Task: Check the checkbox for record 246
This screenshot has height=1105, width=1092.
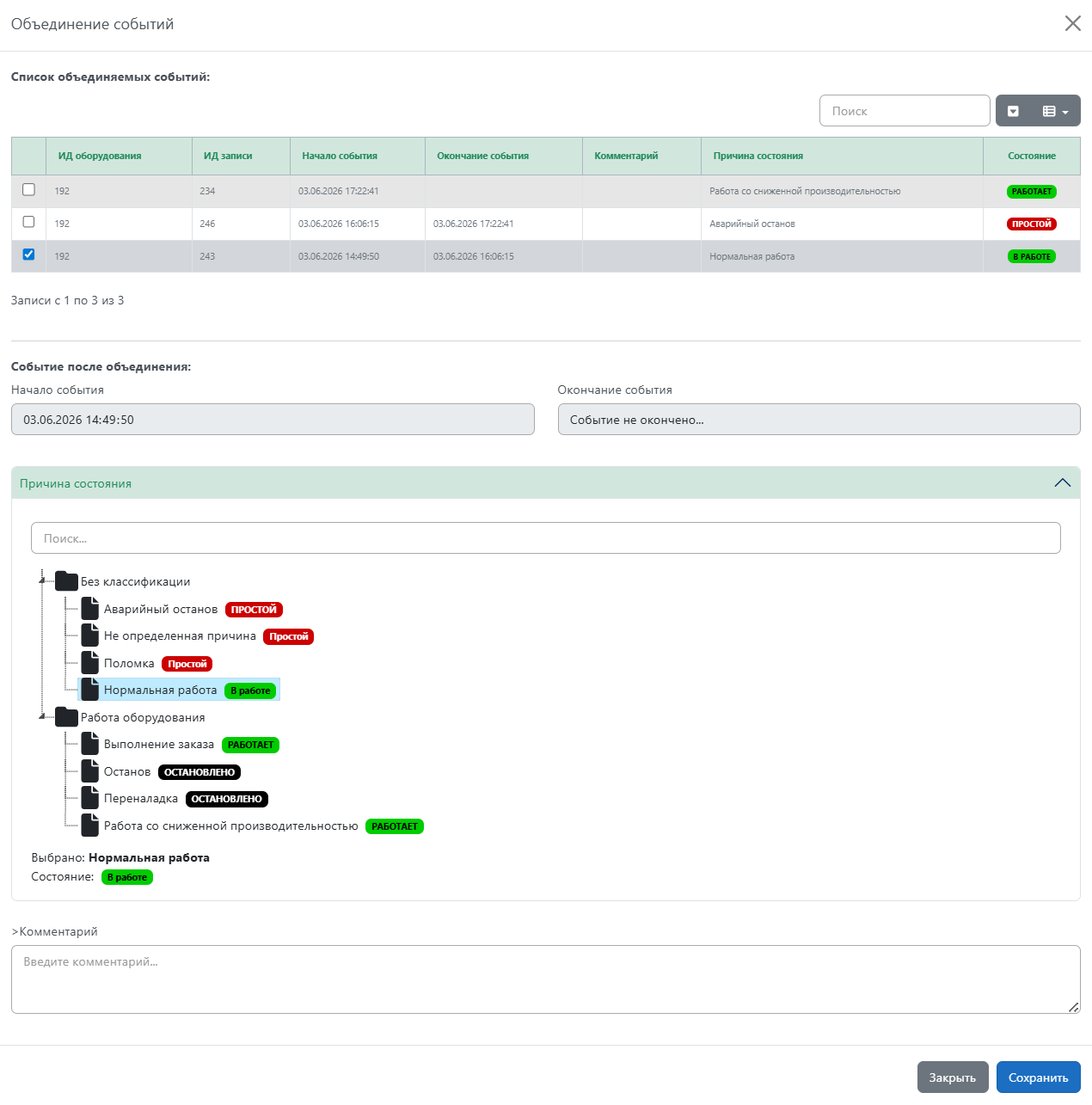Action: pos(28,222)
